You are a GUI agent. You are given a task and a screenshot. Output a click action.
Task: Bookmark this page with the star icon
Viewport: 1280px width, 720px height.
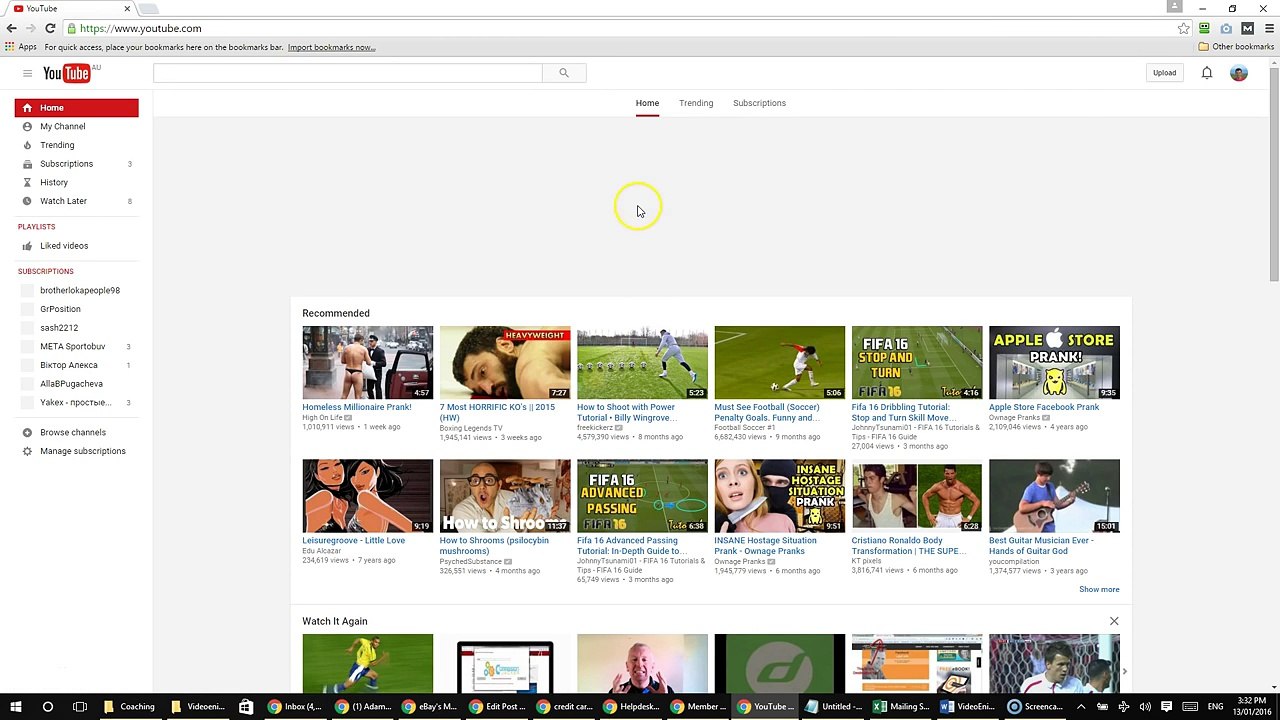coord(1184,28)
